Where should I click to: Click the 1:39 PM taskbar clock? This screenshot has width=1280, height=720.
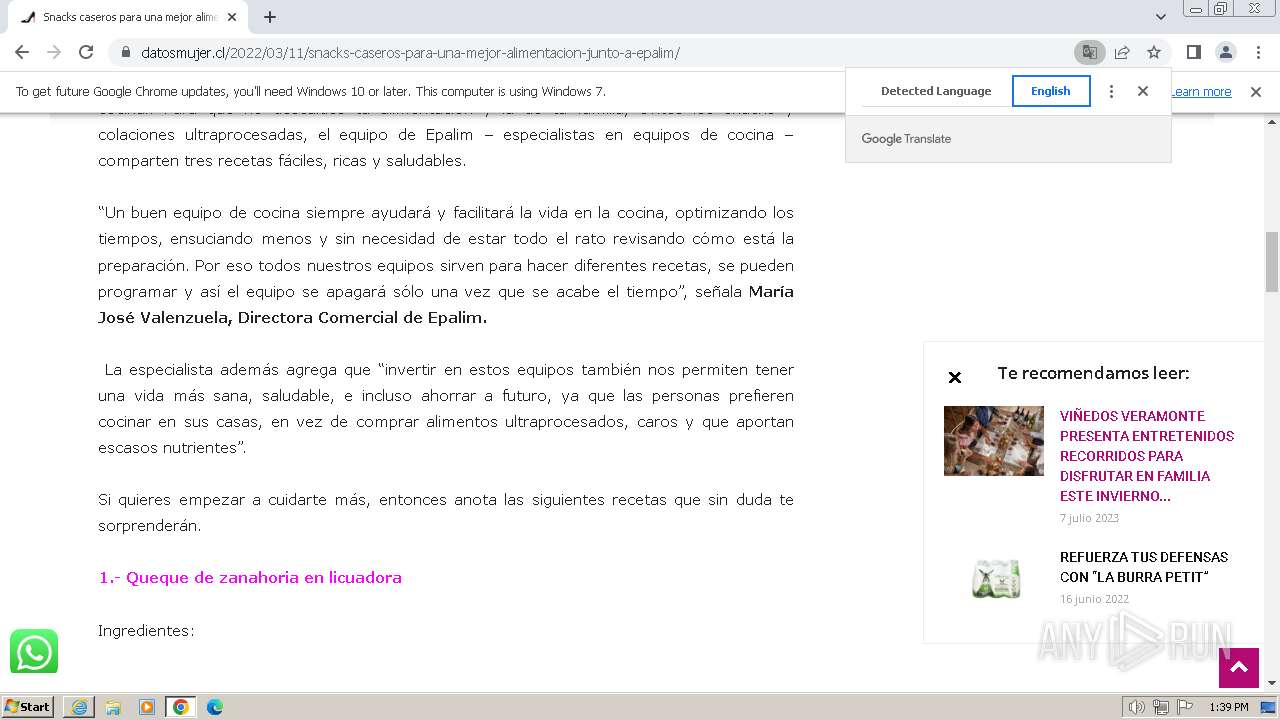click(1229, 707)
